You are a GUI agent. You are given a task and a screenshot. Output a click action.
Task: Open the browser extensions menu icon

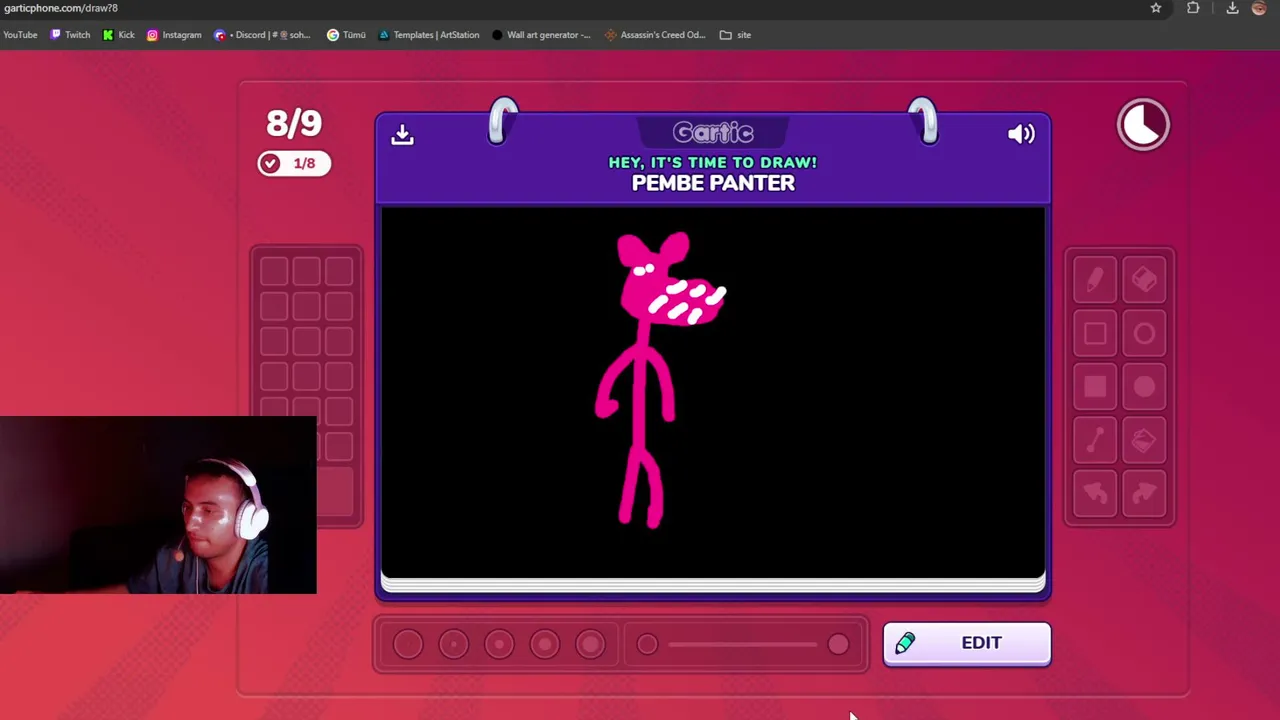click(x=1193, y=8)
